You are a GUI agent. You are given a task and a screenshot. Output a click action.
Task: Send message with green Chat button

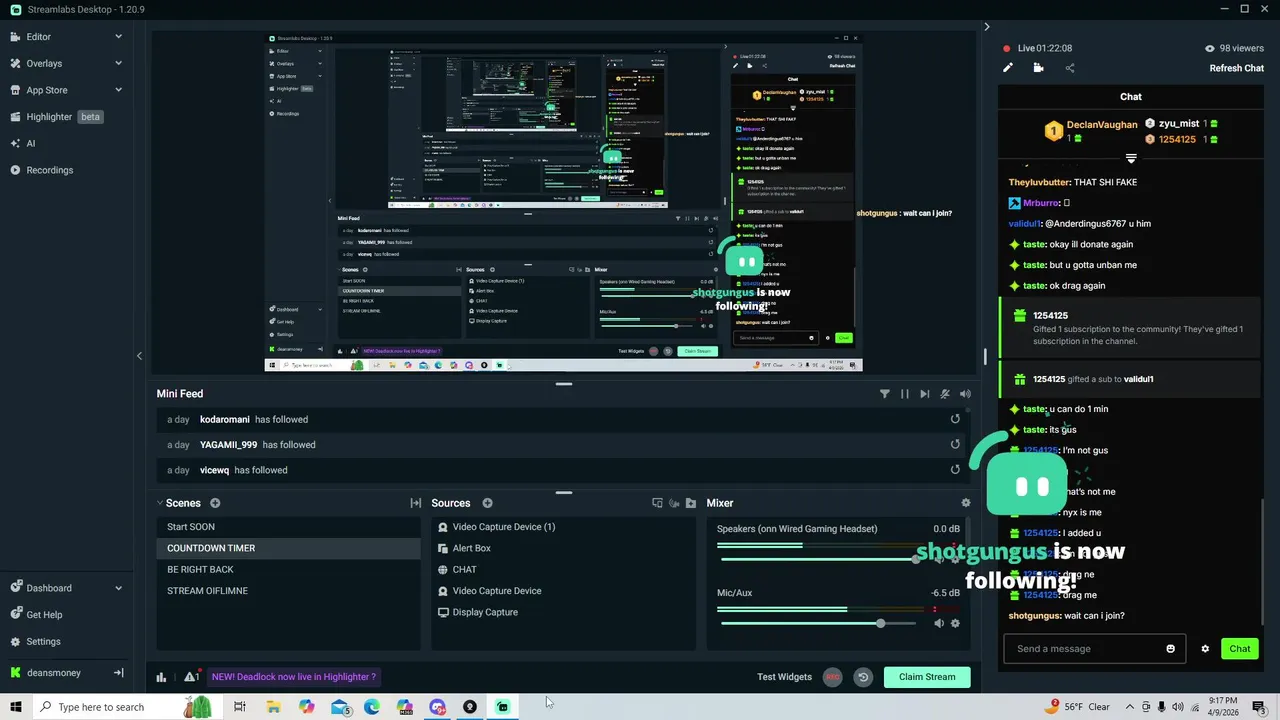(1240, 649)
